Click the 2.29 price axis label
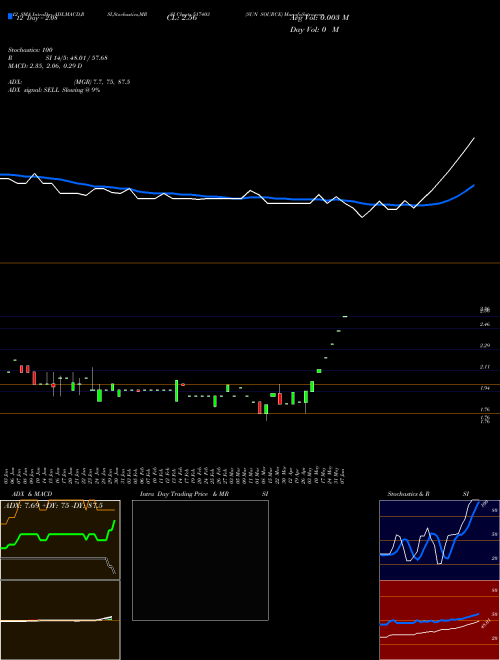 click(x=485, y=346)
